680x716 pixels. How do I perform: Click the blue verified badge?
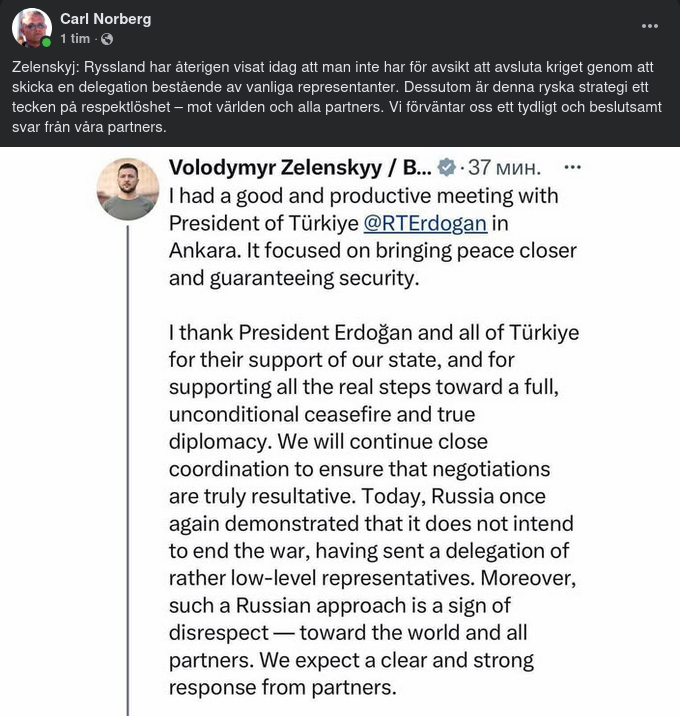[447, 167]
